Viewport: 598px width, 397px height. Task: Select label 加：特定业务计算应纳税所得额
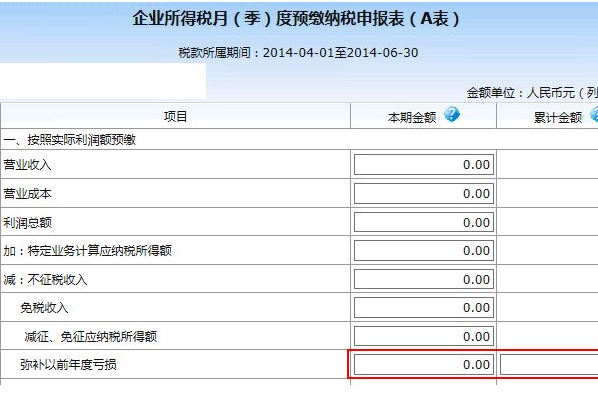point(87,251)
